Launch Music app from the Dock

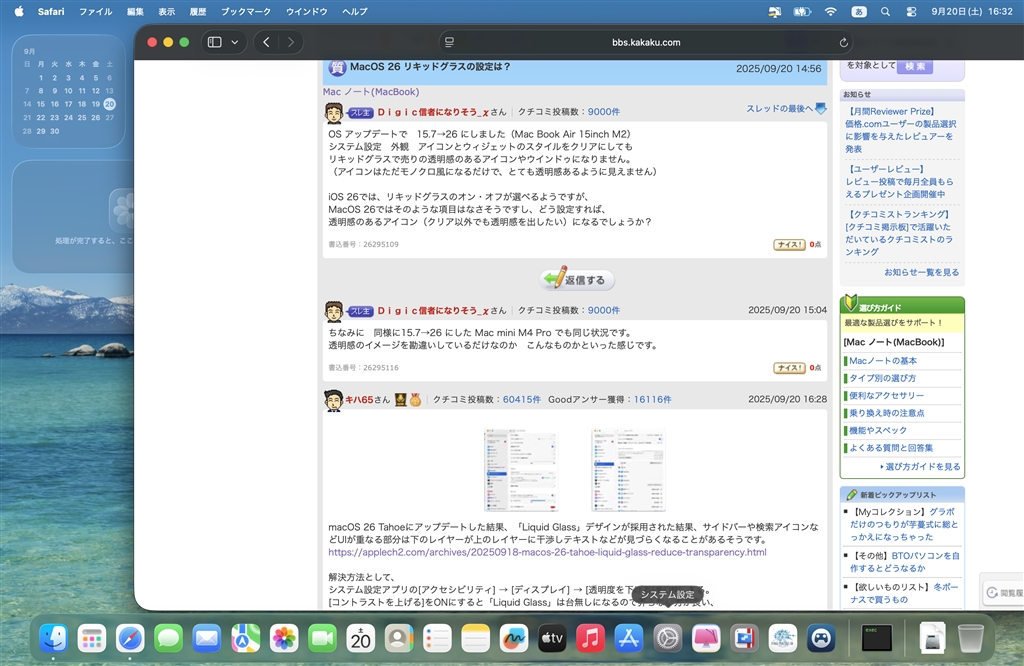(x=590, y=637)
